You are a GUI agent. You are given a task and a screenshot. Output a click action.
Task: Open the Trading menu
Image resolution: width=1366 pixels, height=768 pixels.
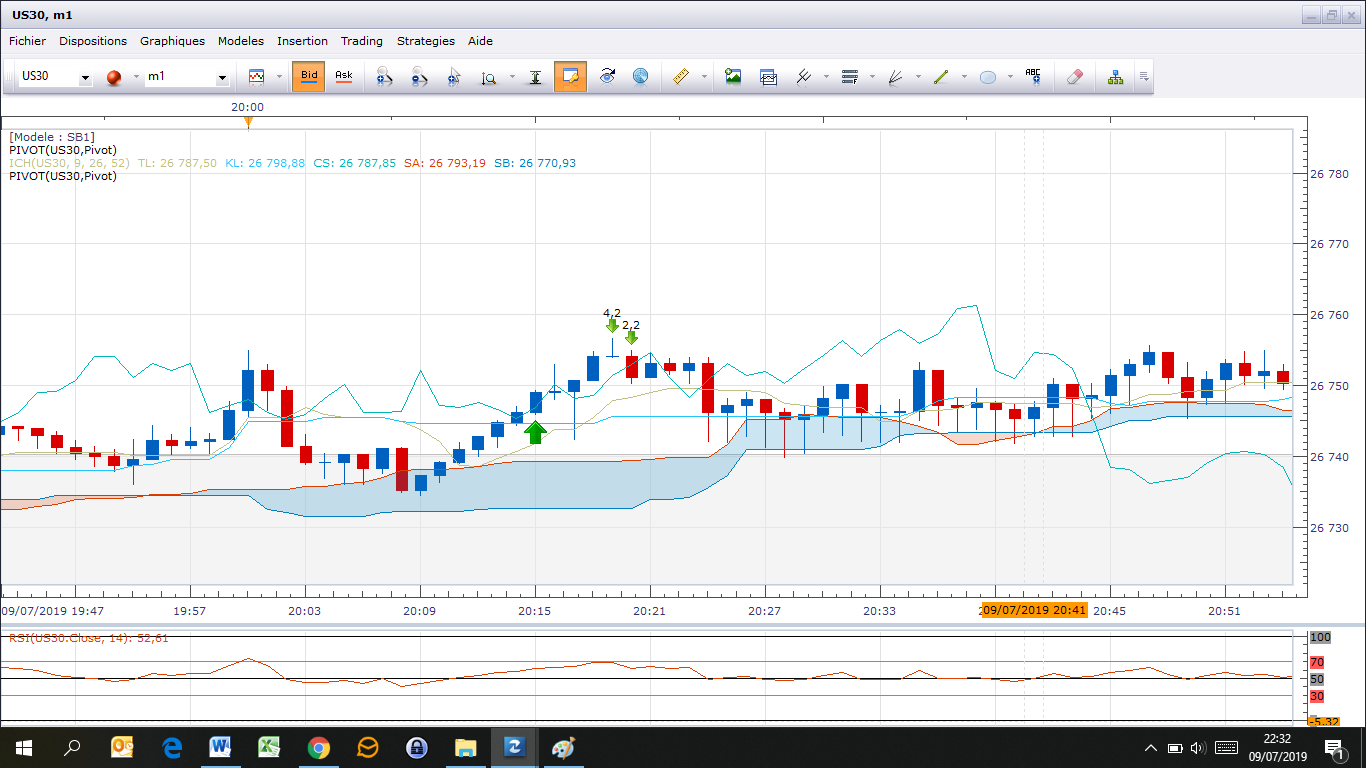click(x=361, y=41)
